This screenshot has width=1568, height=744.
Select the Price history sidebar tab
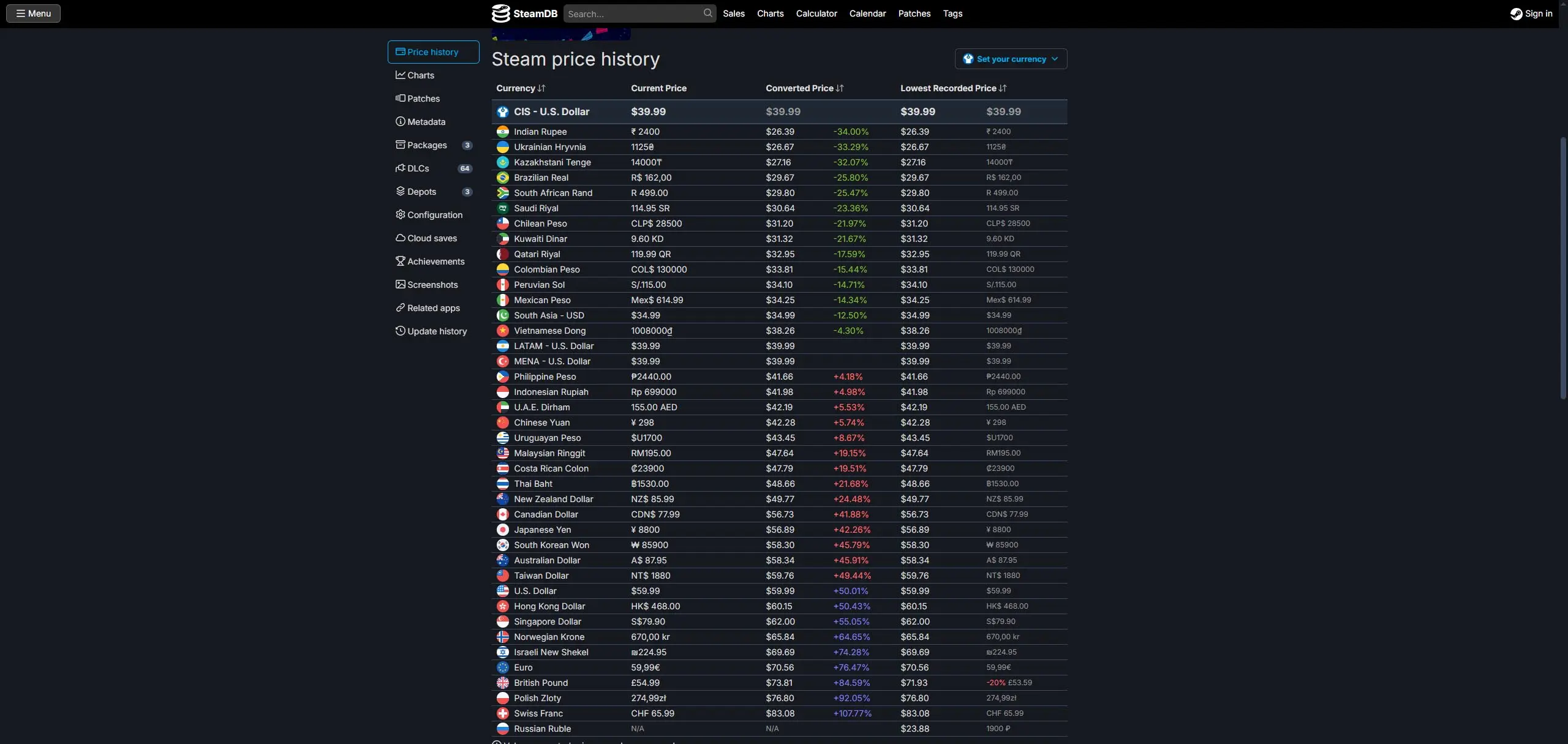(x=433, y=52)
